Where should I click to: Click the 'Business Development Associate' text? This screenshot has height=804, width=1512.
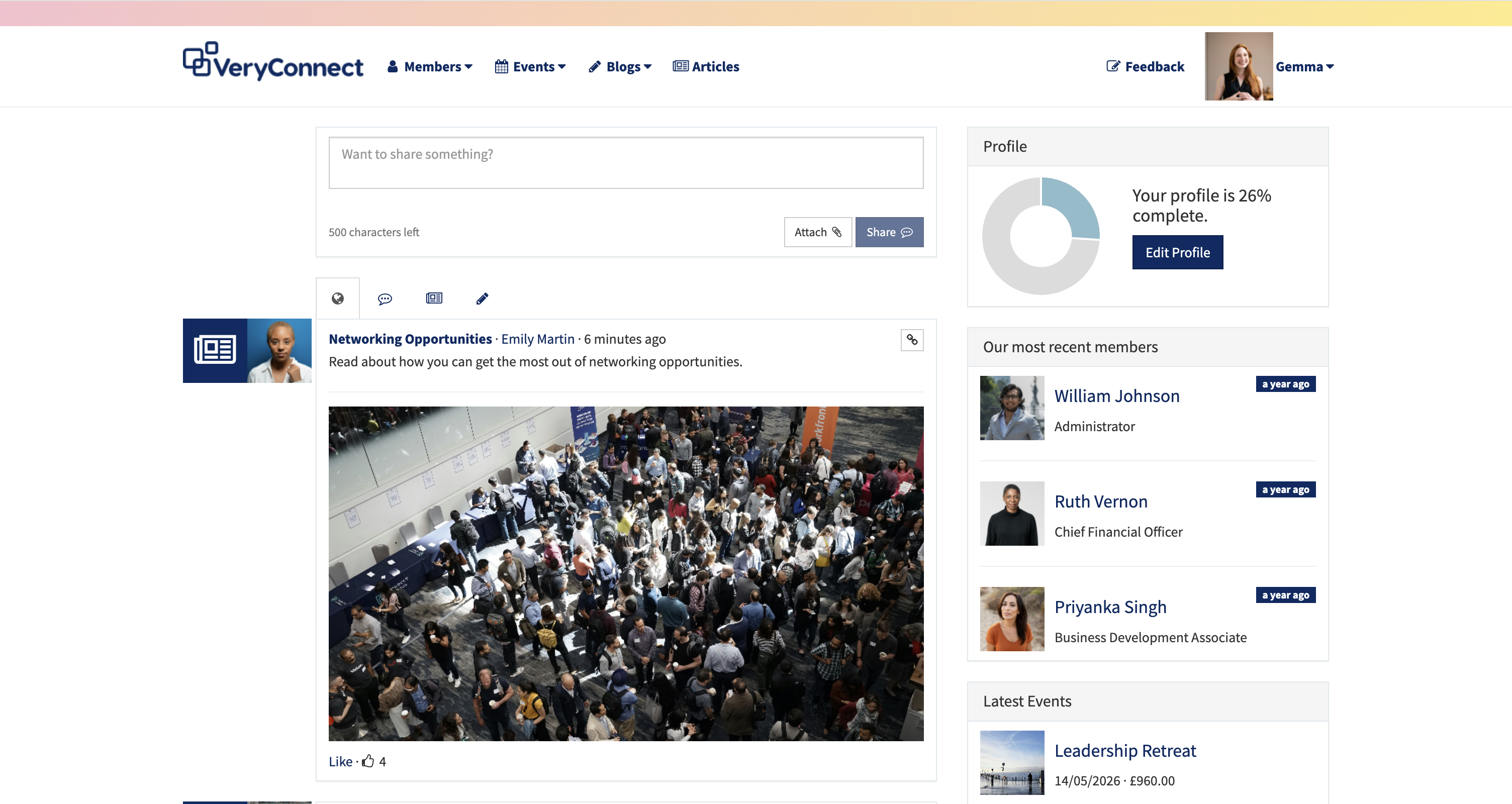pos(1150,637)
